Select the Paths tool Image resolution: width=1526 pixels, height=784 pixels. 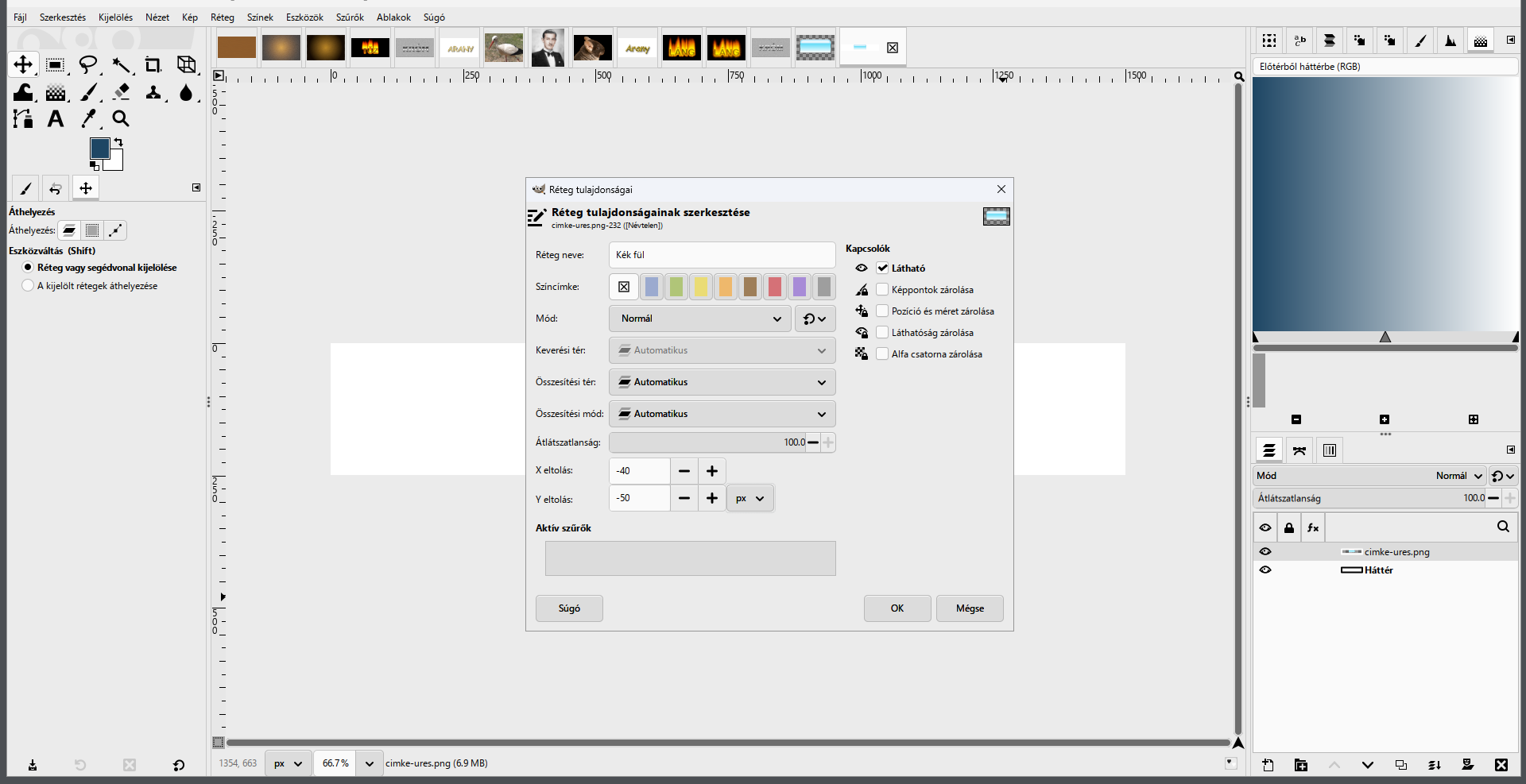23,118
